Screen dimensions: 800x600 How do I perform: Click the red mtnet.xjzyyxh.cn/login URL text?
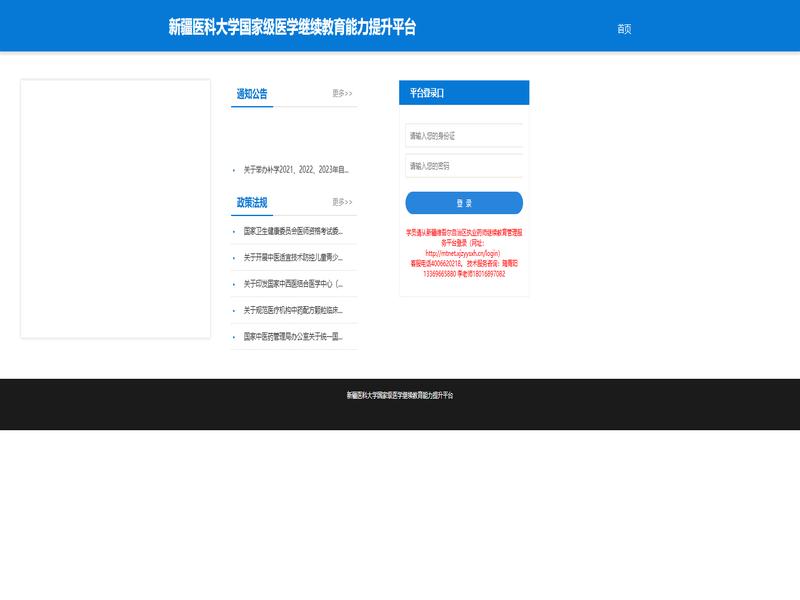463,254
